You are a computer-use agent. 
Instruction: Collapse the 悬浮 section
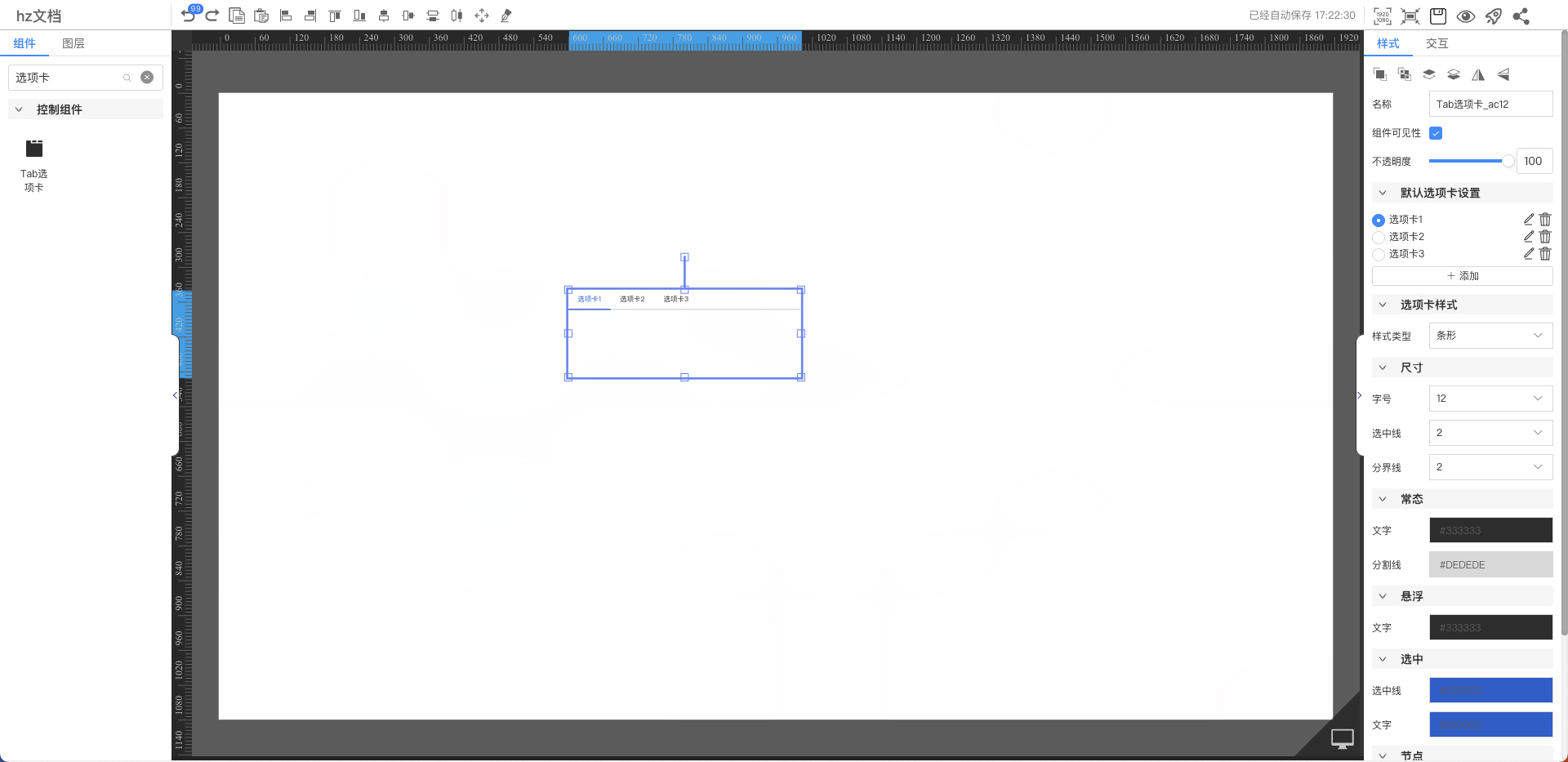click(1383, 596)
